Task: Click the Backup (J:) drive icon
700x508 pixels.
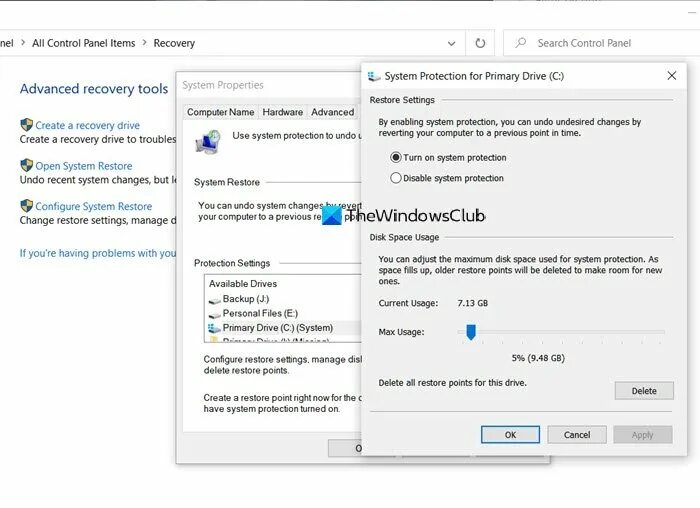Action: pos(215,300)
